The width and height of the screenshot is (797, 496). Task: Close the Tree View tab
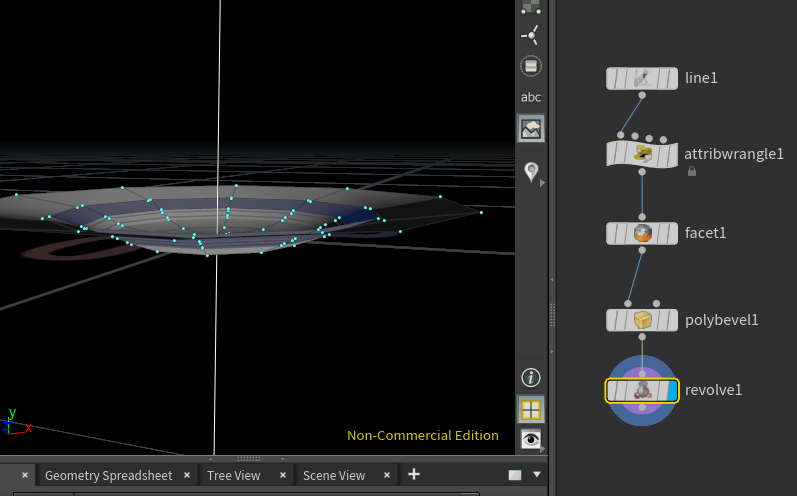click(x=283, y=475)
